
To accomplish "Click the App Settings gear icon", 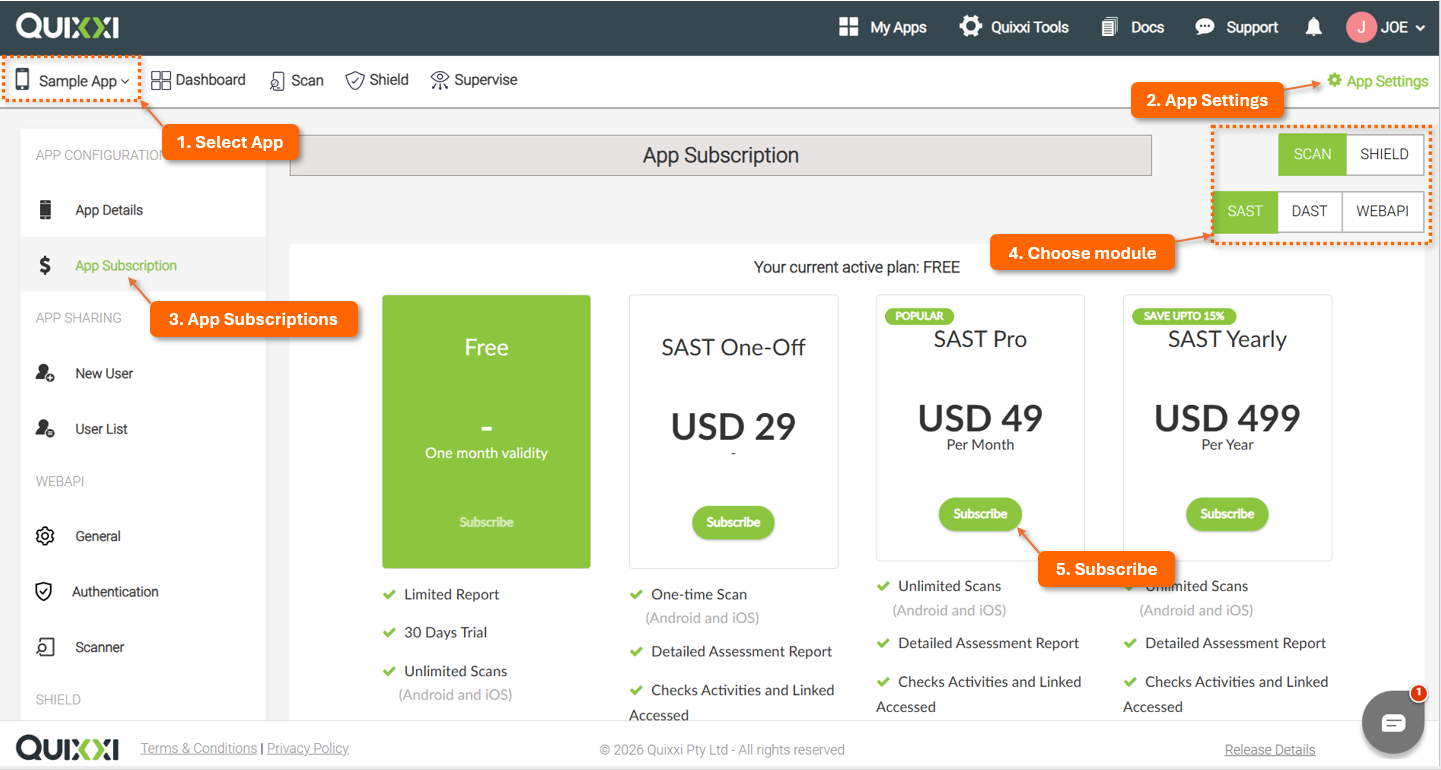I will [x=1334, y=80].
